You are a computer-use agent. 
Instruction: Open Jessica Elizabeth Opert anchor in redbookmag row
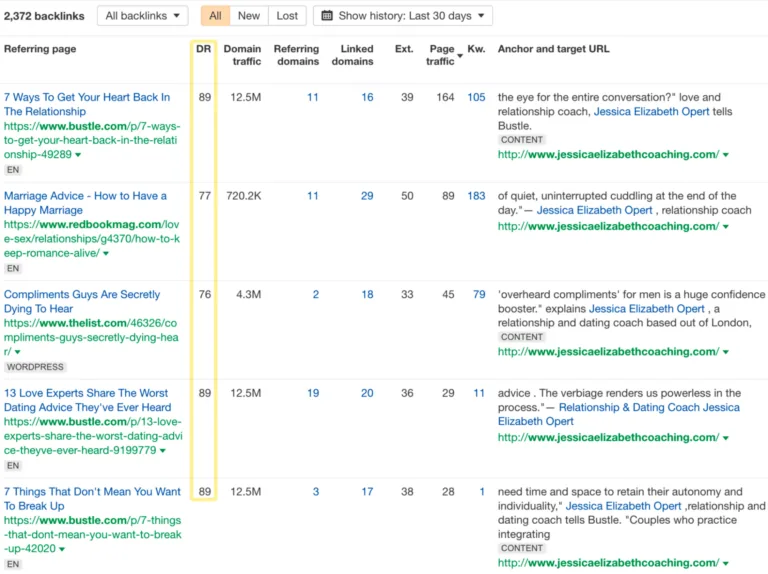(595, 211)
